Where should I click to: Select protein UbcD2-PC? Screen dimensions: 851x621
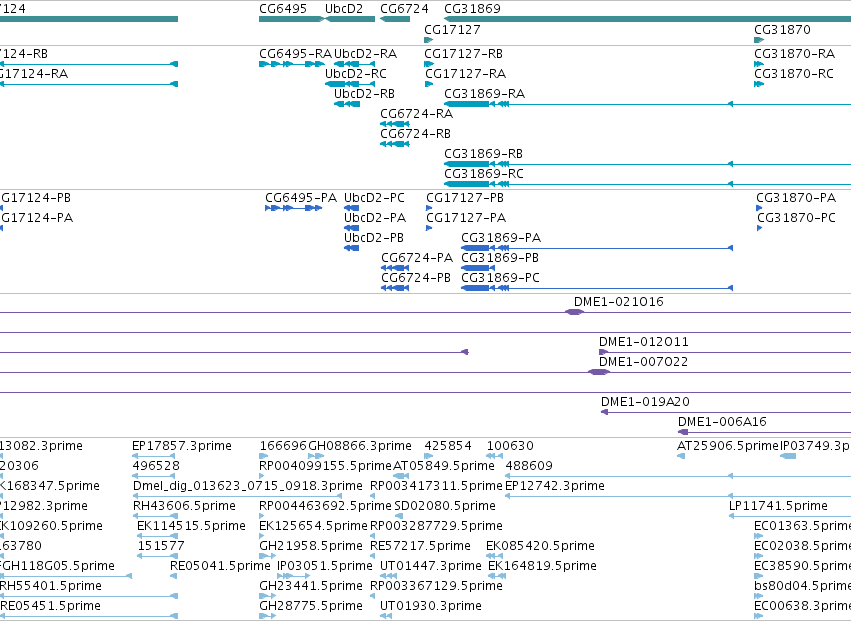374,198
